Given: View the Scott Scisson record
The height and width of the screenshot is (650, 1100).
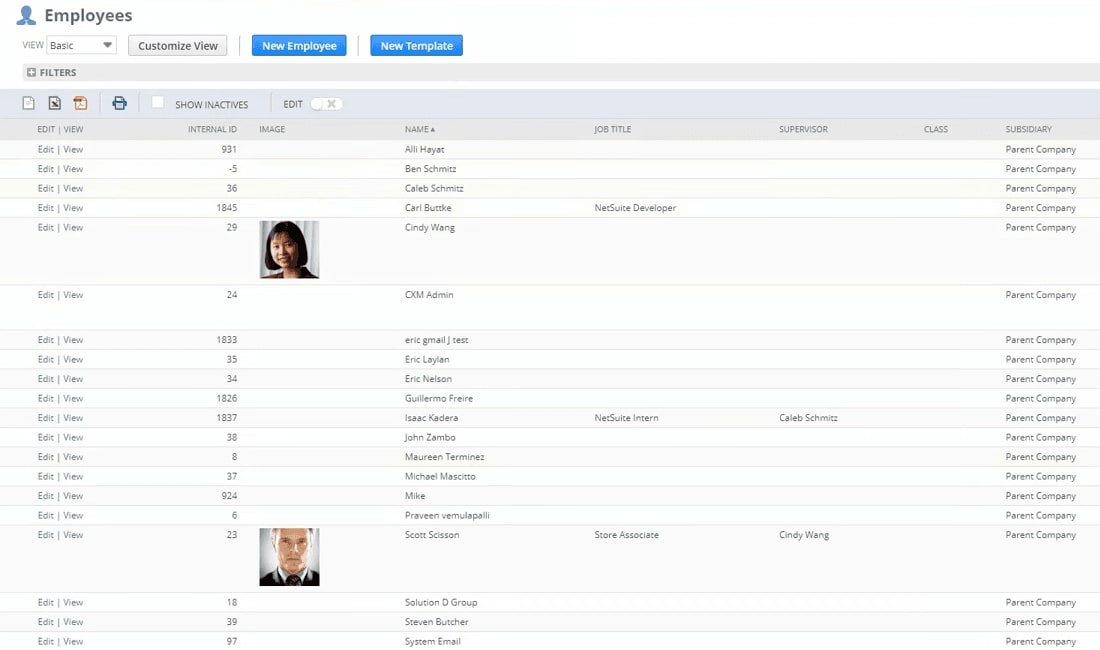Looking at the screenshot, I should pyautogui.click(x=73, y=535).
